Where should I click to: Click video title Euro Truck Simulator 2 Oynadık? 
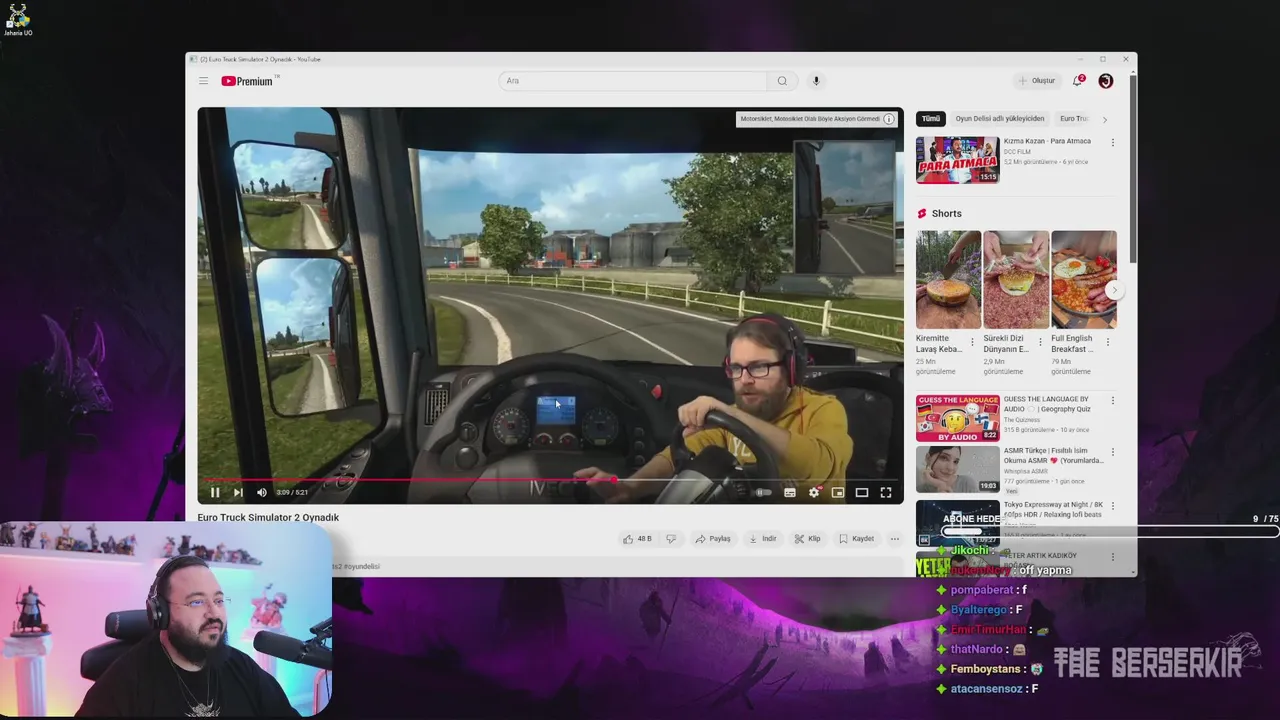click(x=268, y=517)
